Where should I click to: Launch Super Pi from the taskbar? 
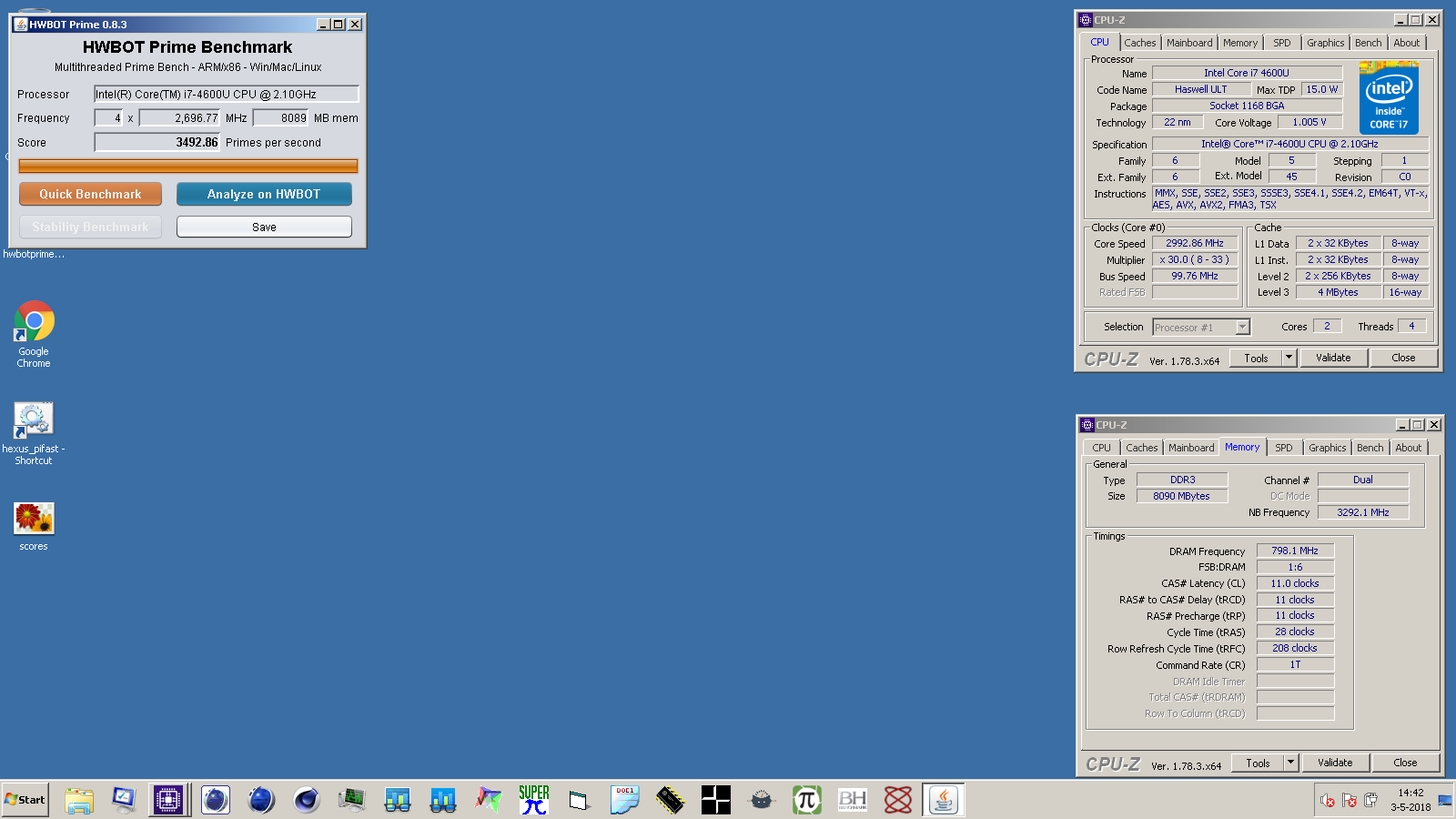(534, 800)
